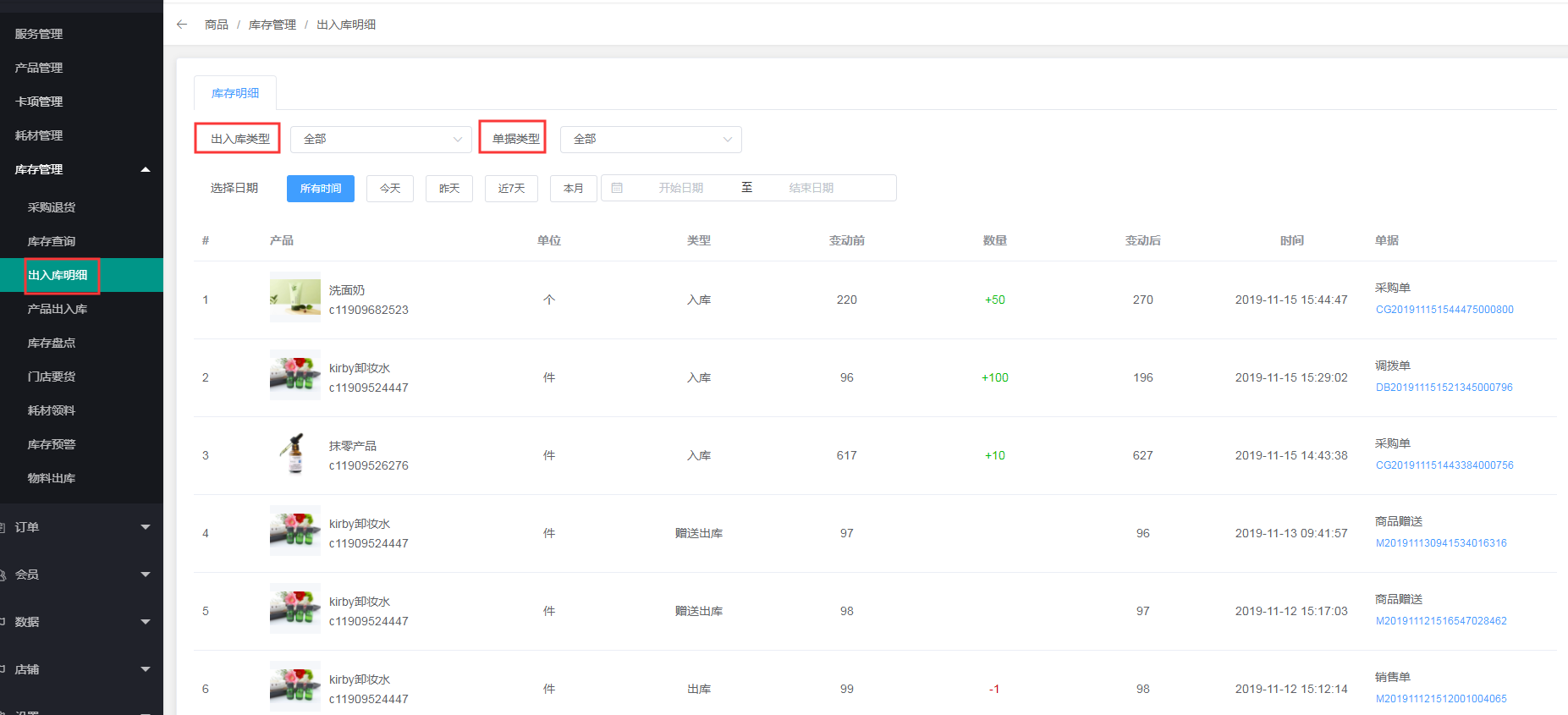Screen dimensions: 1568x715
Task: Click the kirby卸妆水 thumbnail in row 4
Action: [x=295, y=531]
